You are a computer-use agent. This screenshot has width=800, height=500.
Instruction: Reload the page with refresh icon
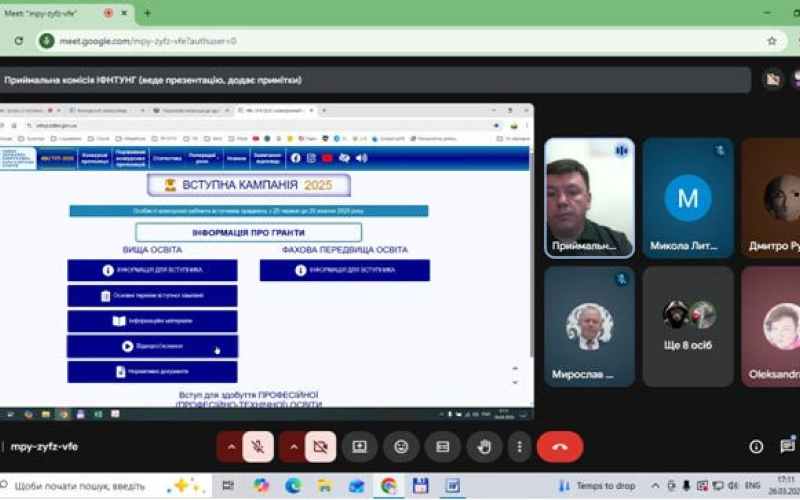coord(19,41)
